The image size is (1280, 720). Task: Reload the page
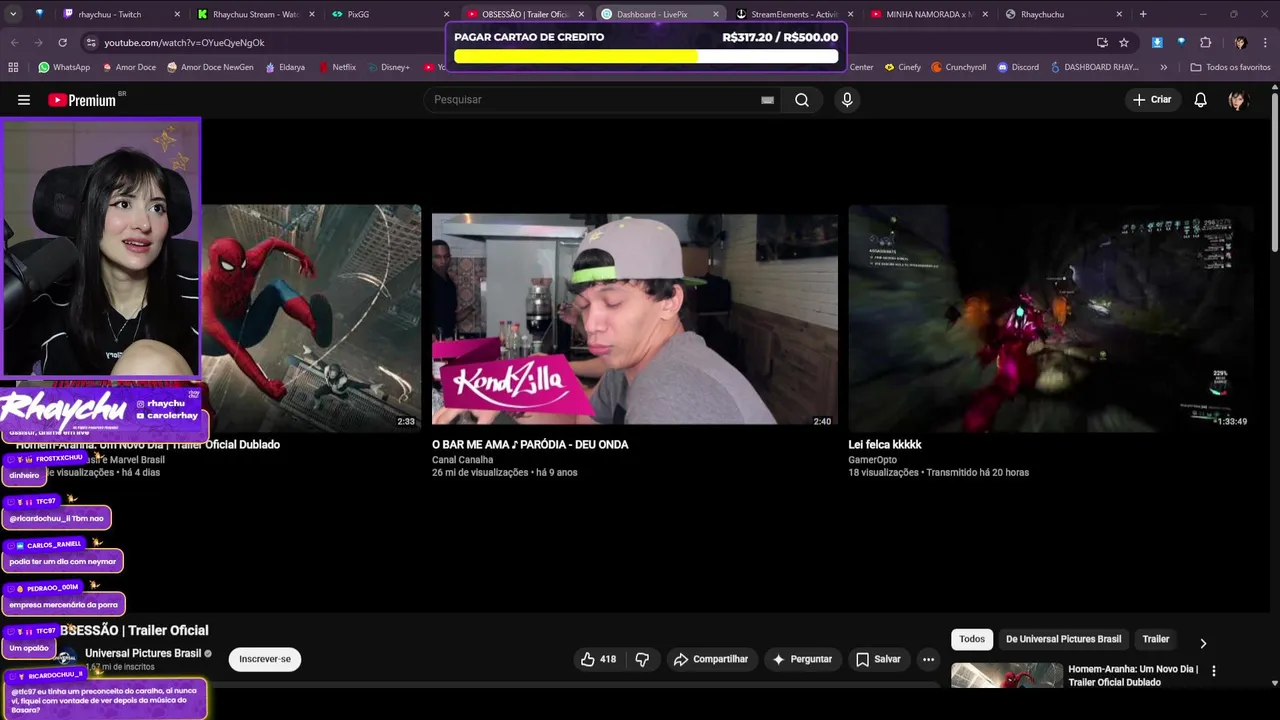pyautogui.click(x=62, y=42)
